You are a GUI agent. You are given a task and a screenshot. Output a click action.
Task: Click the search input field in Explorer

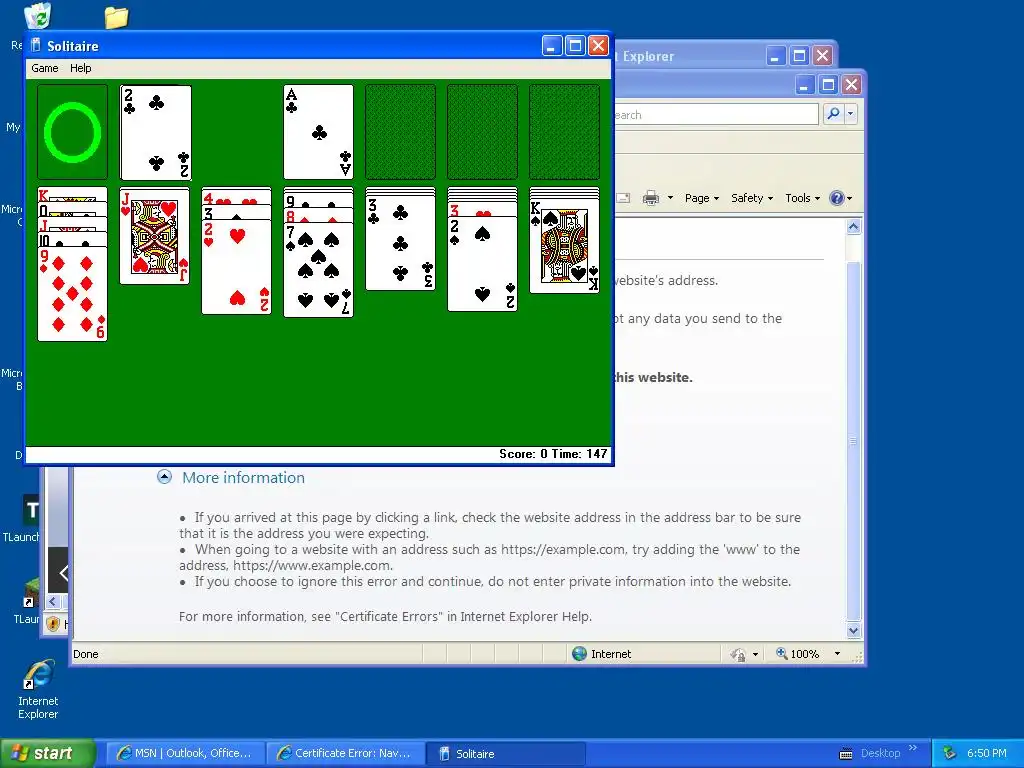[x=715, y=114]
